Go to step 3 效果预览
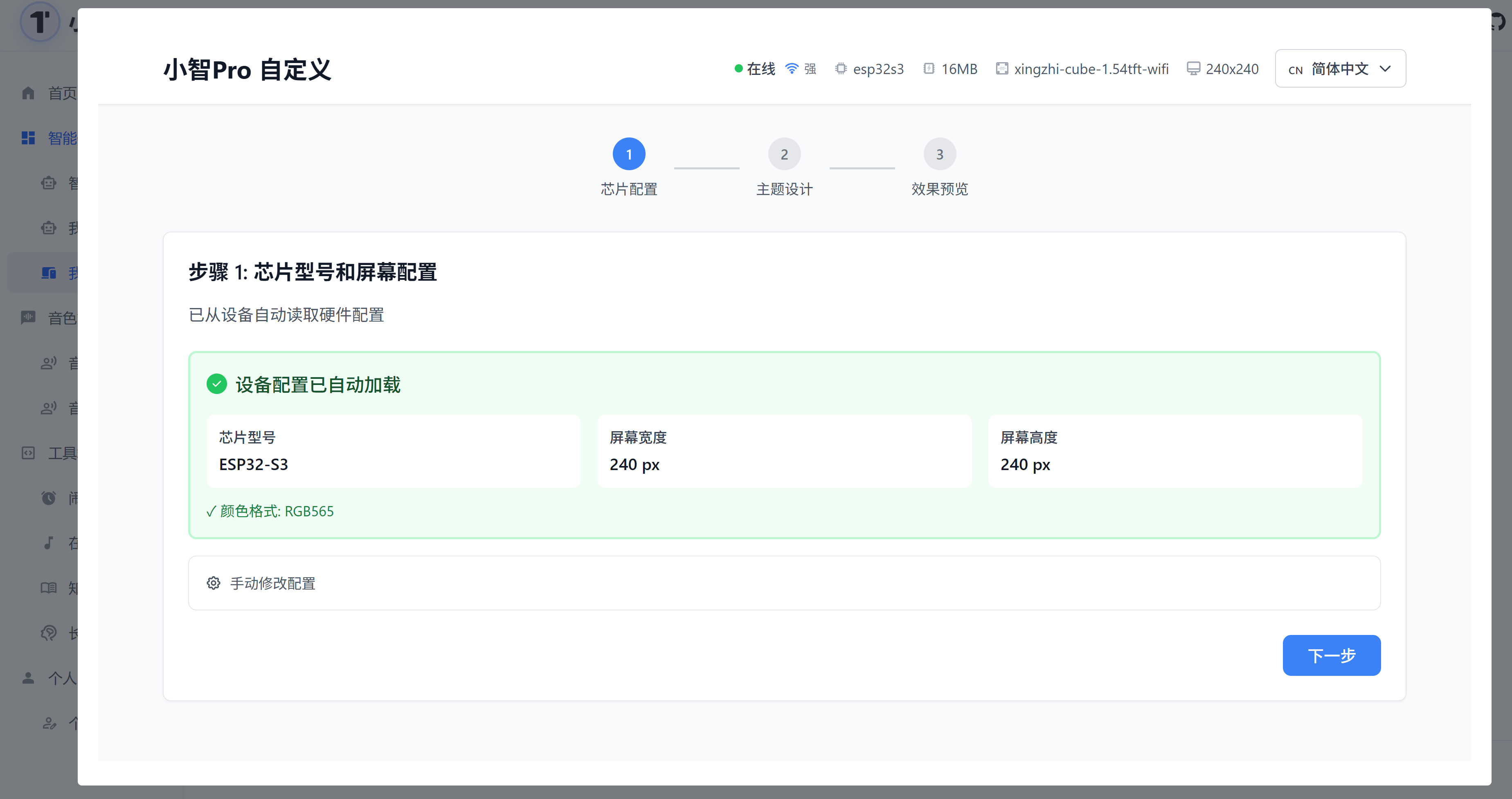This screenshot has height=799, width=1512. coord(939,154)
